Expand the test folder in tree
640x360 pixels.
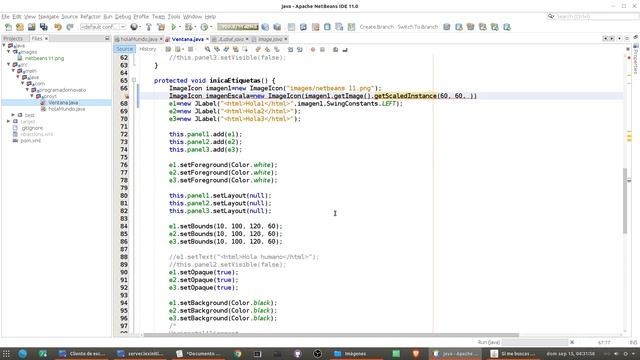tap(13, 115)
